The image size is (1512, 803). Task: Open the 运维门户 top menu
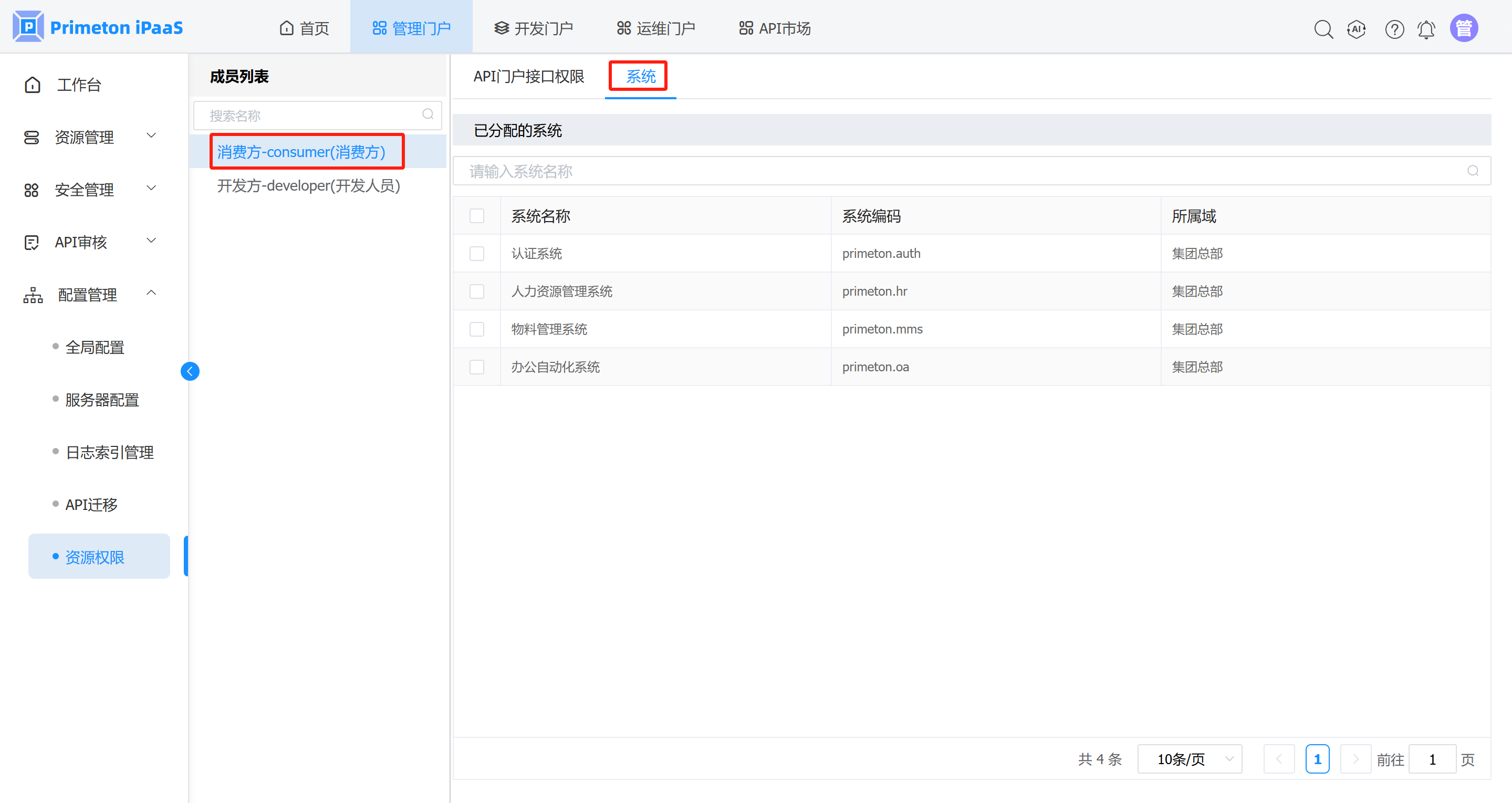655,28
